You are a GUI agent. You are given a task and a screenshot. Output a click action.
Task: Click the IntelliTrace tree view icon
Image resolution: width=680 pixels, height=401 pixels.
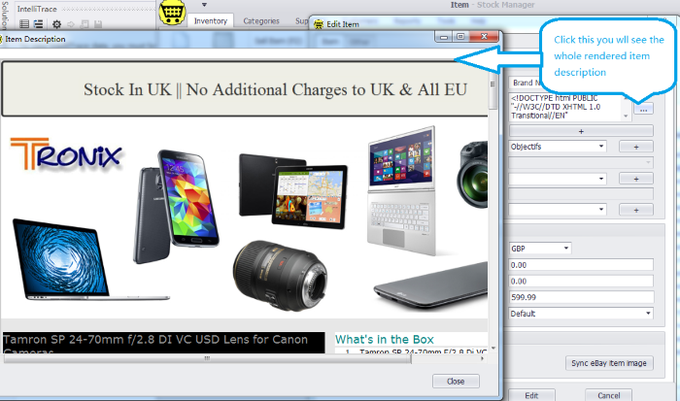pos(39,24)
